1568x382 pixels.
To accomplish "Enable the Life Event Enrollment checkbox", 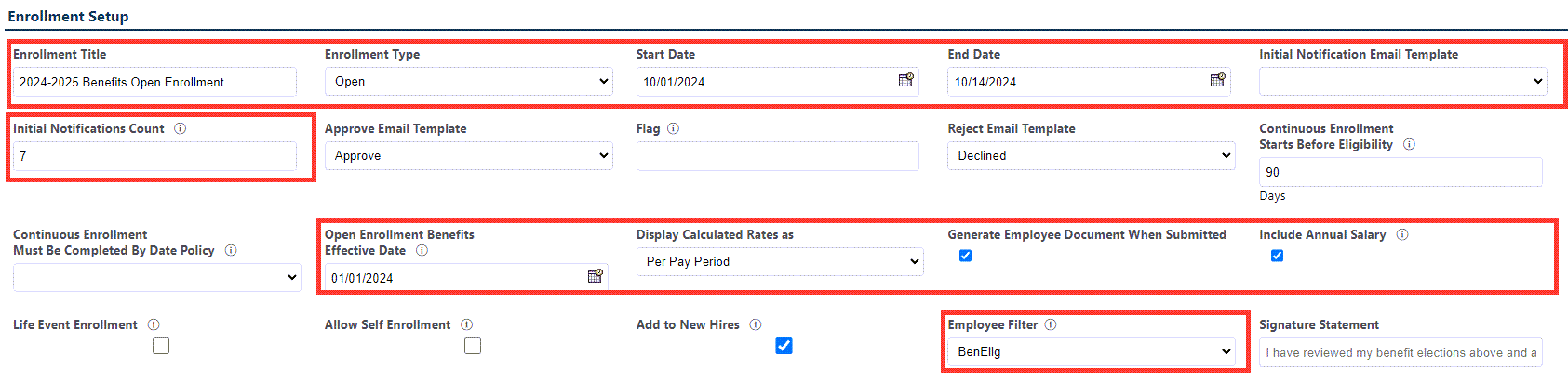I will tap(161, 346).
